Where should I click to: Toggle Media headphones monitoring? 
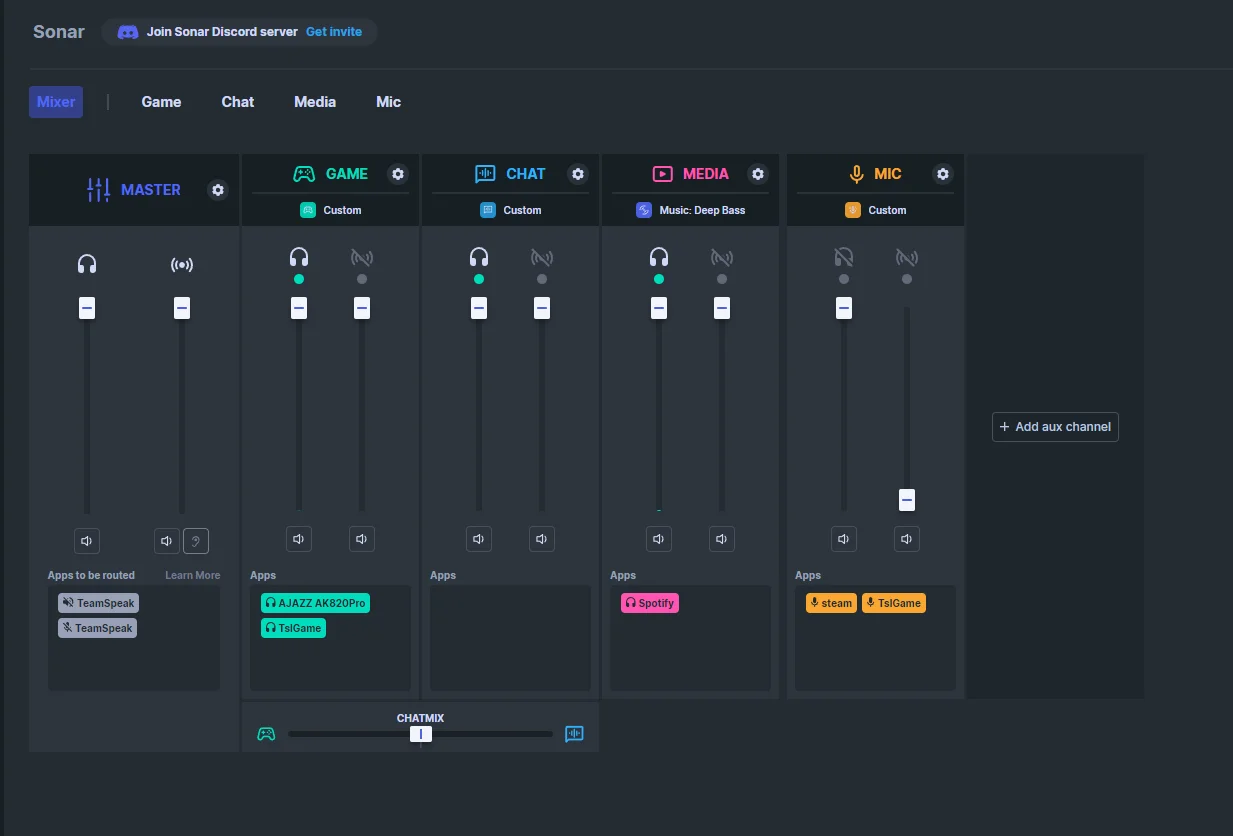tap(659, 258)
